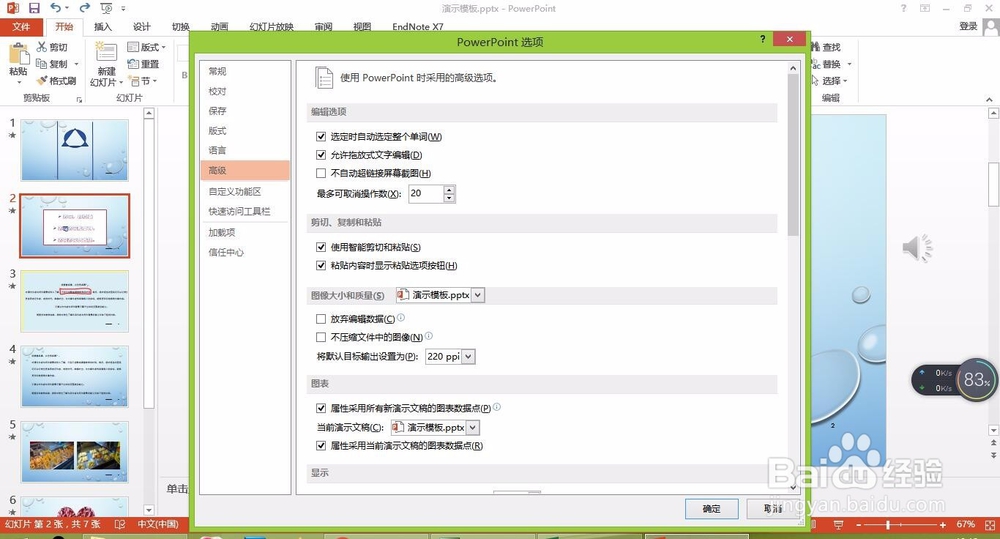Toggle 属性采用所有新演示文稿的图表数据点 checkbox
Screen dimensions: 1000x539
pyautogui.click(x=321, y=408)
